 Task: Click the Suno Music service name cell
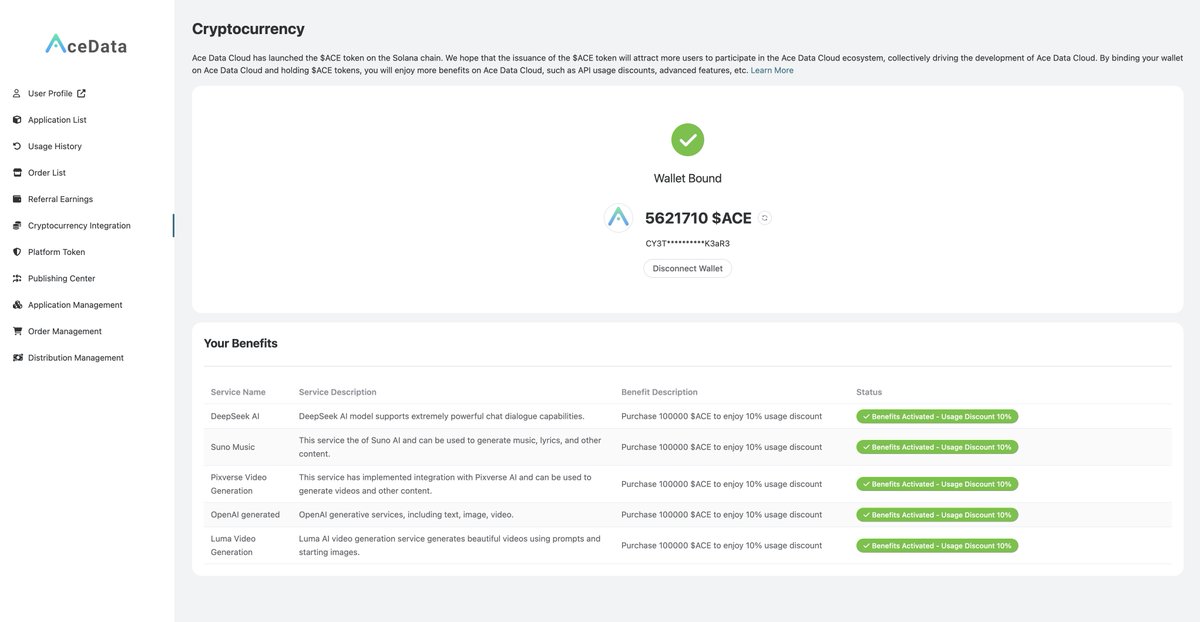tap(233, 447)
